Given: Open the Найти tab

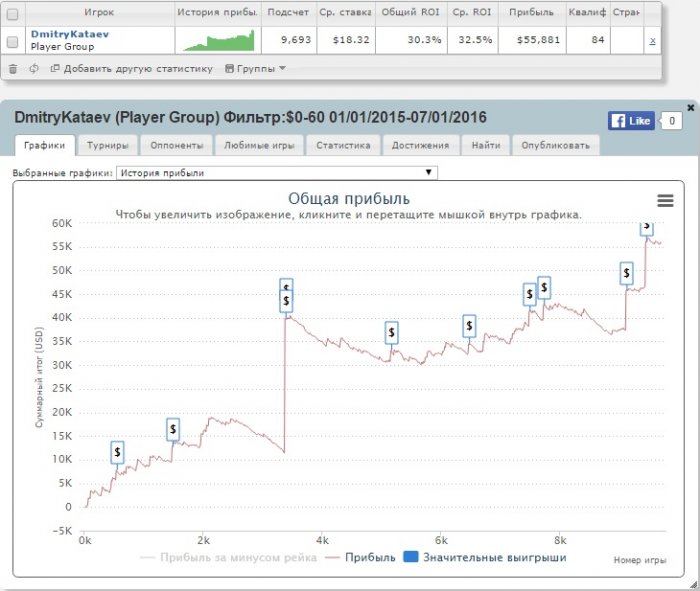Looking at the screenshot, I should (486, 146).
